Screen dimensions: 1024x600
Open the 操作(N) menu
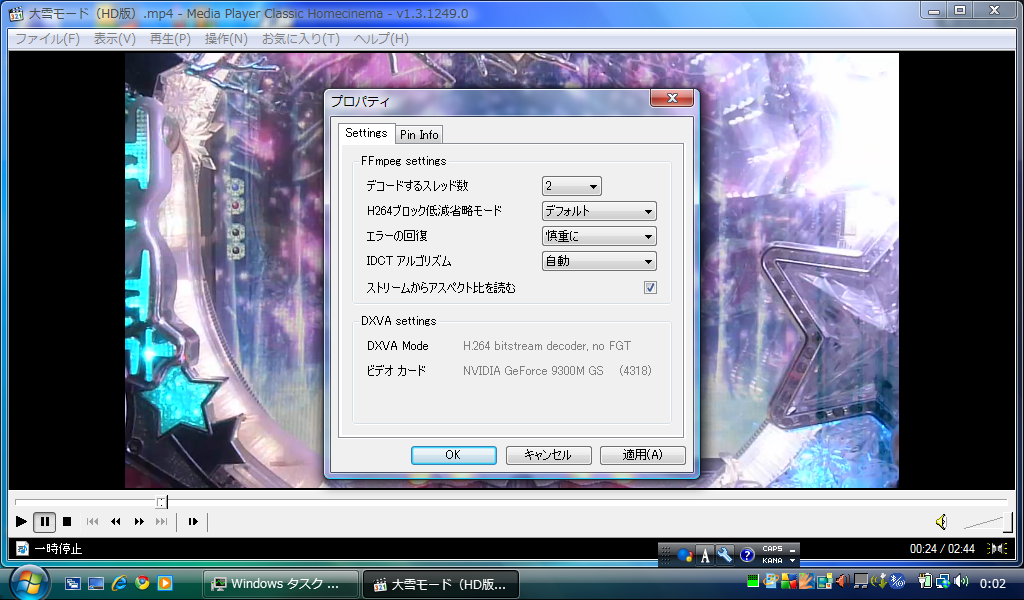[x=226, y=39]
